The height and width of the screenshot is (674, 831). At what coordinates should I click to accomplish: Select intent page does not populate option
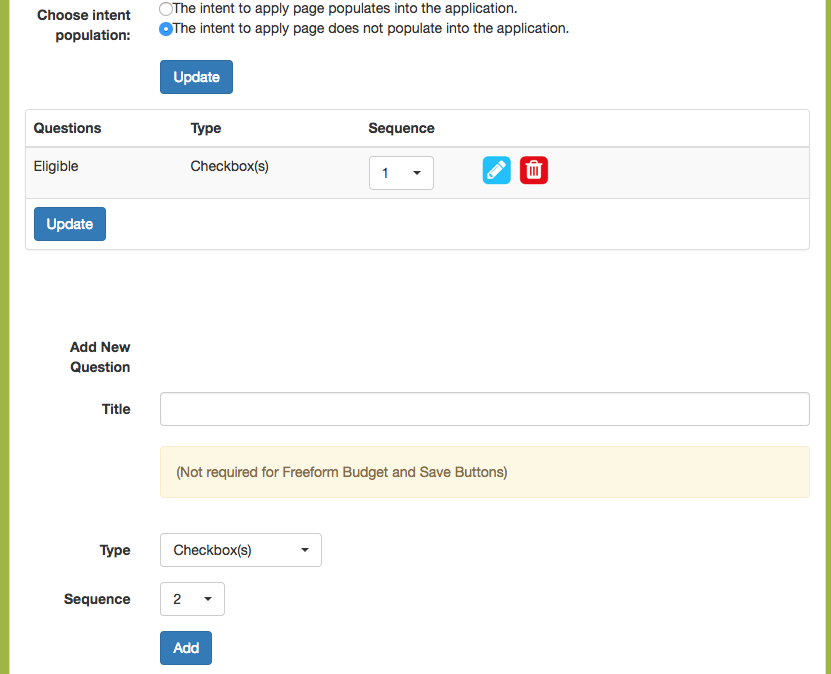[166, 29]
